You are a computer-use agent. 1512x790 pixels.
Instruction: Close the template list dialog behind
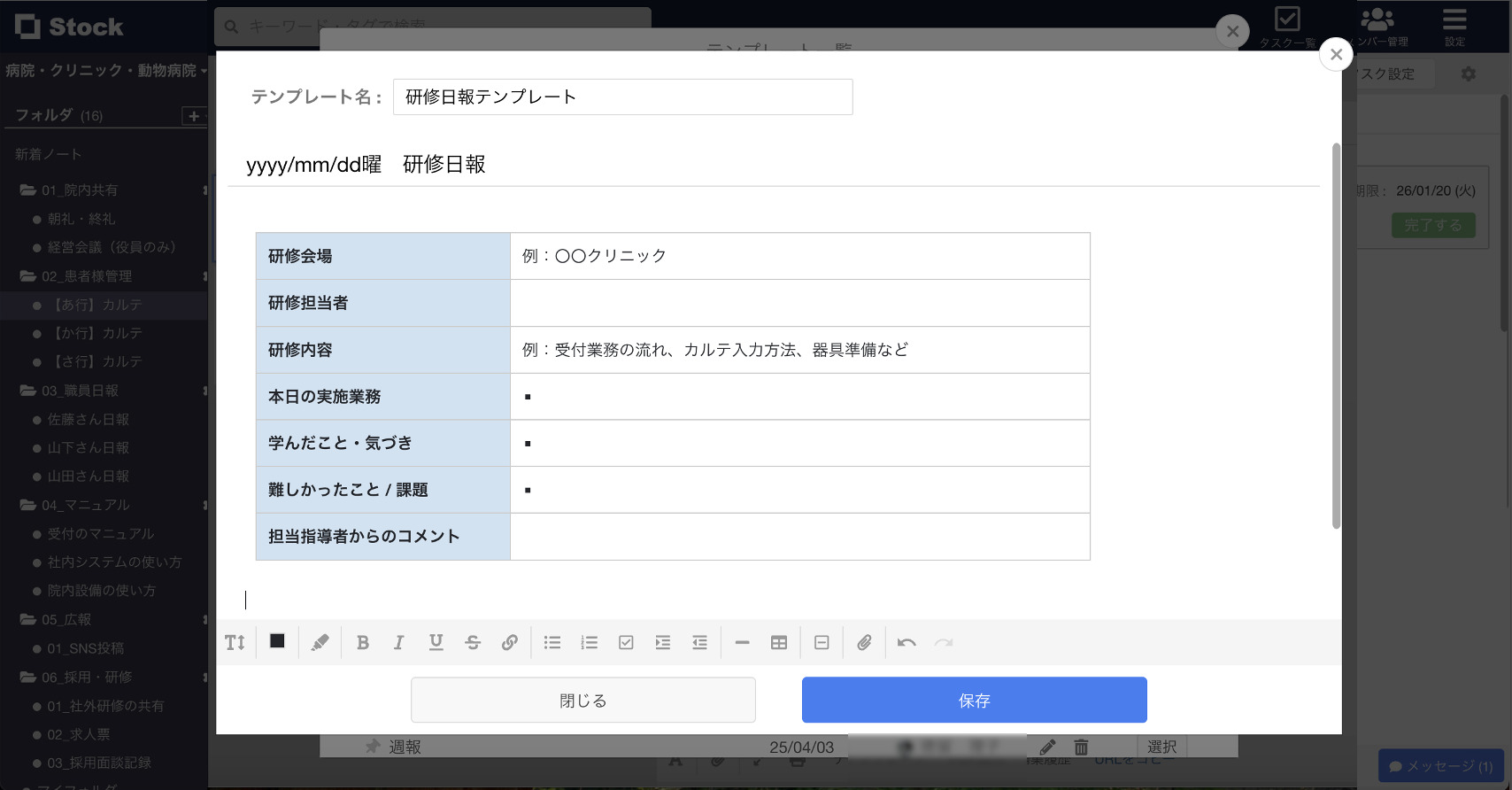(x=1232, y=32)
